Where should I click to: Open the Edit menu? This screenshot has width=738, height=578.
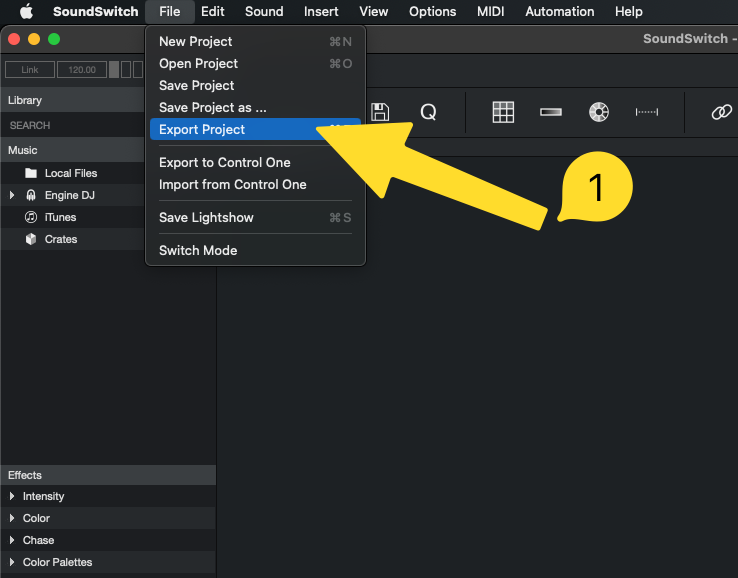[x=212, y=11]
